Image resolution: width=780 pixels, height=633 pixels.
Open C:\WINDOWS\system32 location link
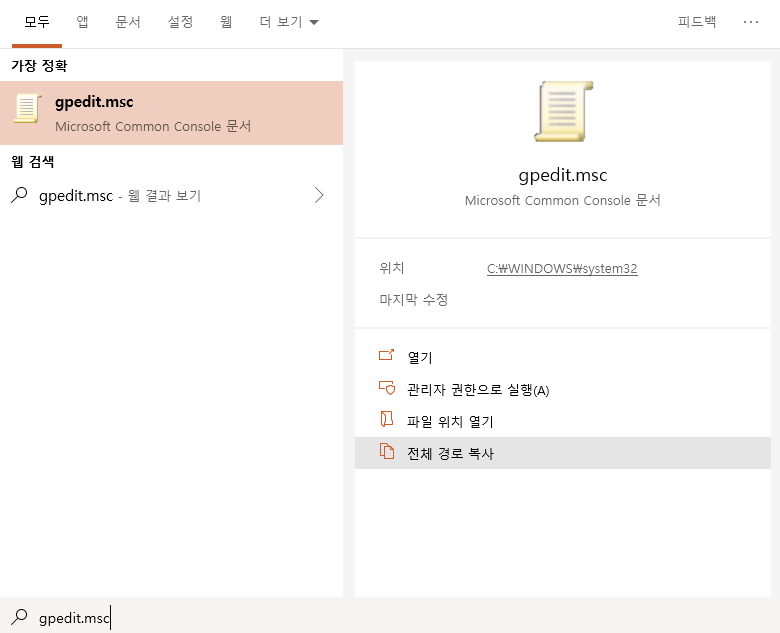562,269
